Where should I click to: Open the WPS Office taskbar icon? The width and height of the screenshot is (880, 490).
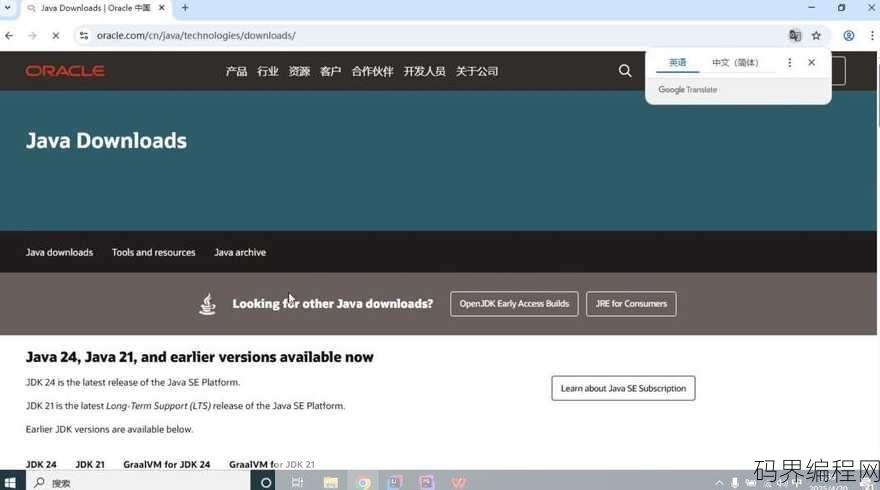pyautogui.click(x=459, y=482)
